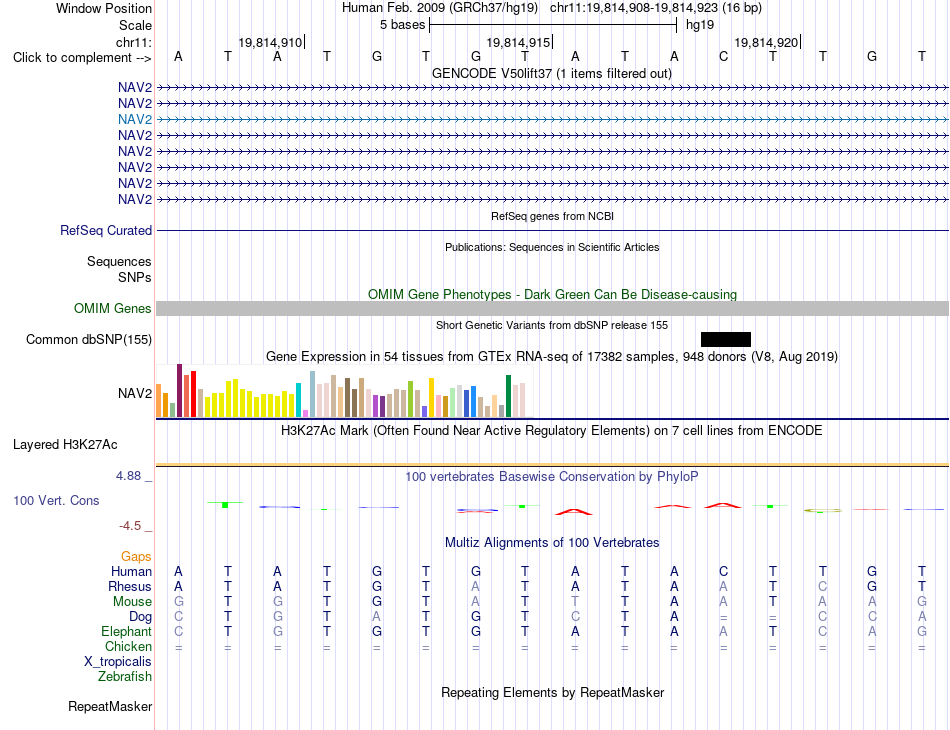Click 'RefSeq genes from NCBI' track title
Viewport: 950px width, 730px height.
coord(553,216)
